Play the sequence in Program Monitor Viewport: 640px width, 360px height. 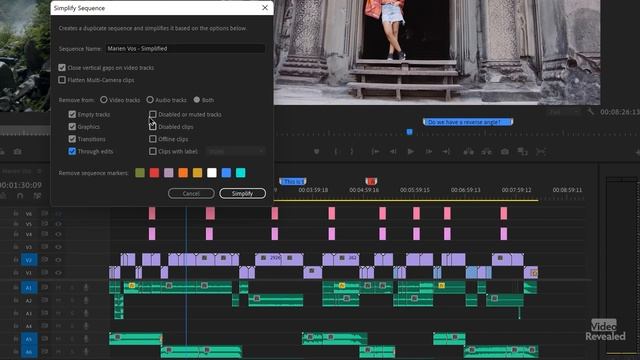tap(411, 151)
